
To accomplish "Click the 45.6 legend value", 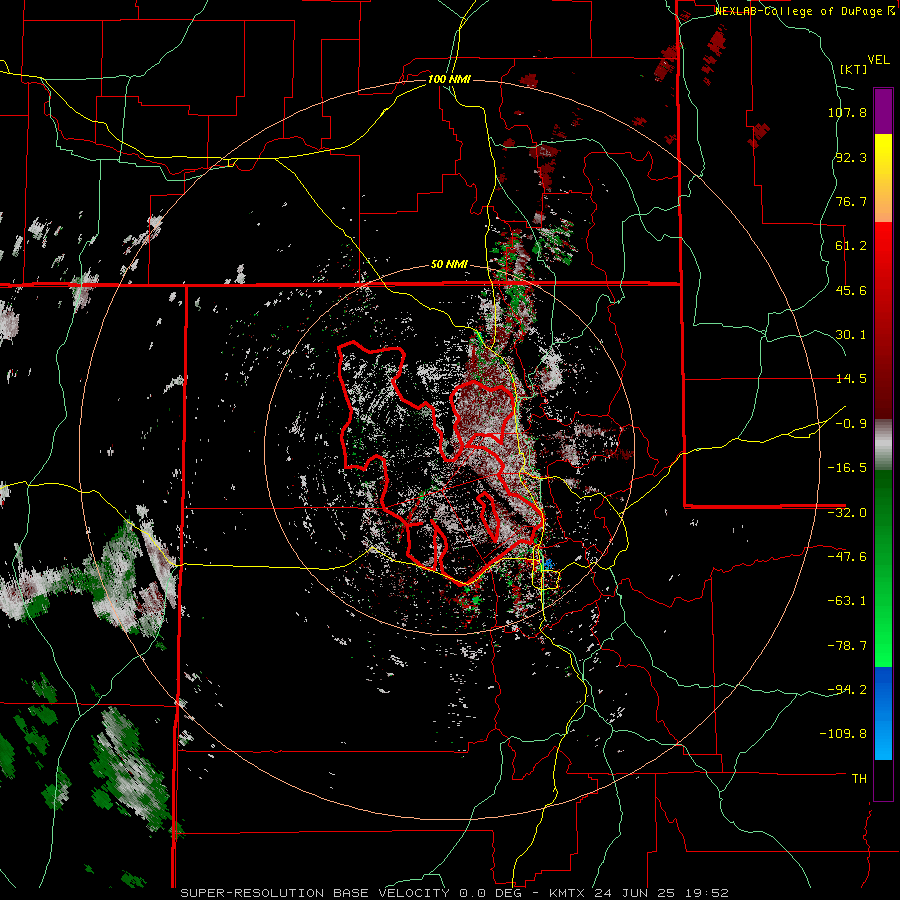I will pos(851,290).
